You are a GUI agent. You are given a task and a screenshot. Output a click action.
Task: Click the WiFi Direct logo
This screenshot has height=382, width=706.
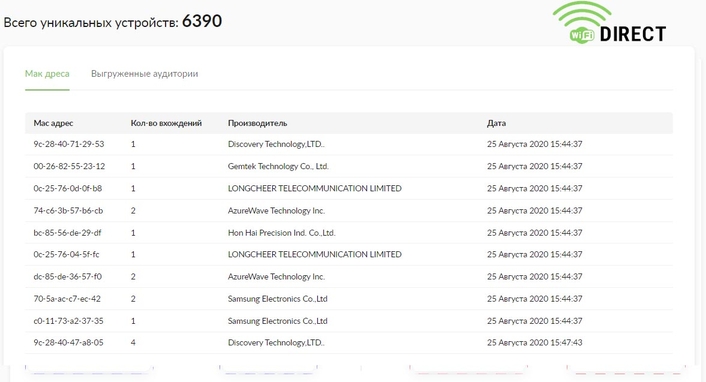[609, 23]
